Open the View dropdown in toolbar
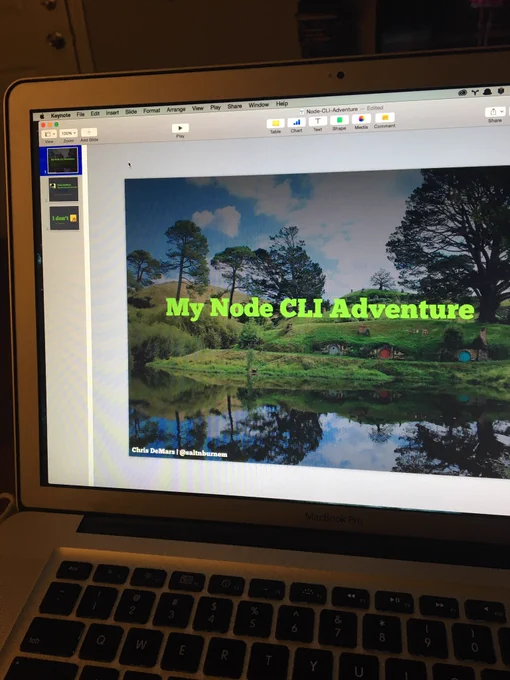The height and width of the screenshot is (680, 510). [x=49, y=134]
